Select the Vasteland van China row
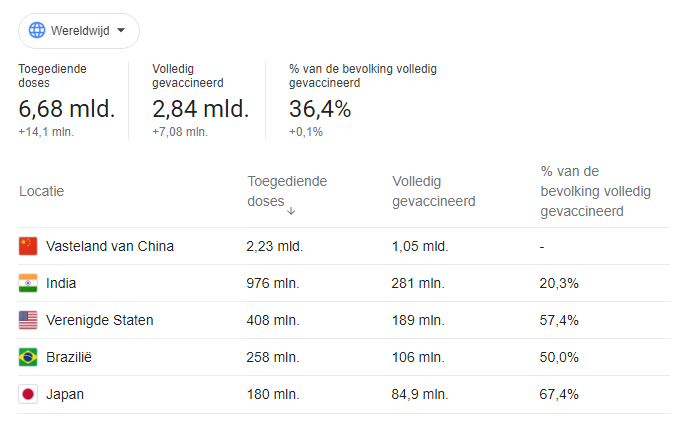Viewport: 678px width, 426px height. [x=110, y=246]
